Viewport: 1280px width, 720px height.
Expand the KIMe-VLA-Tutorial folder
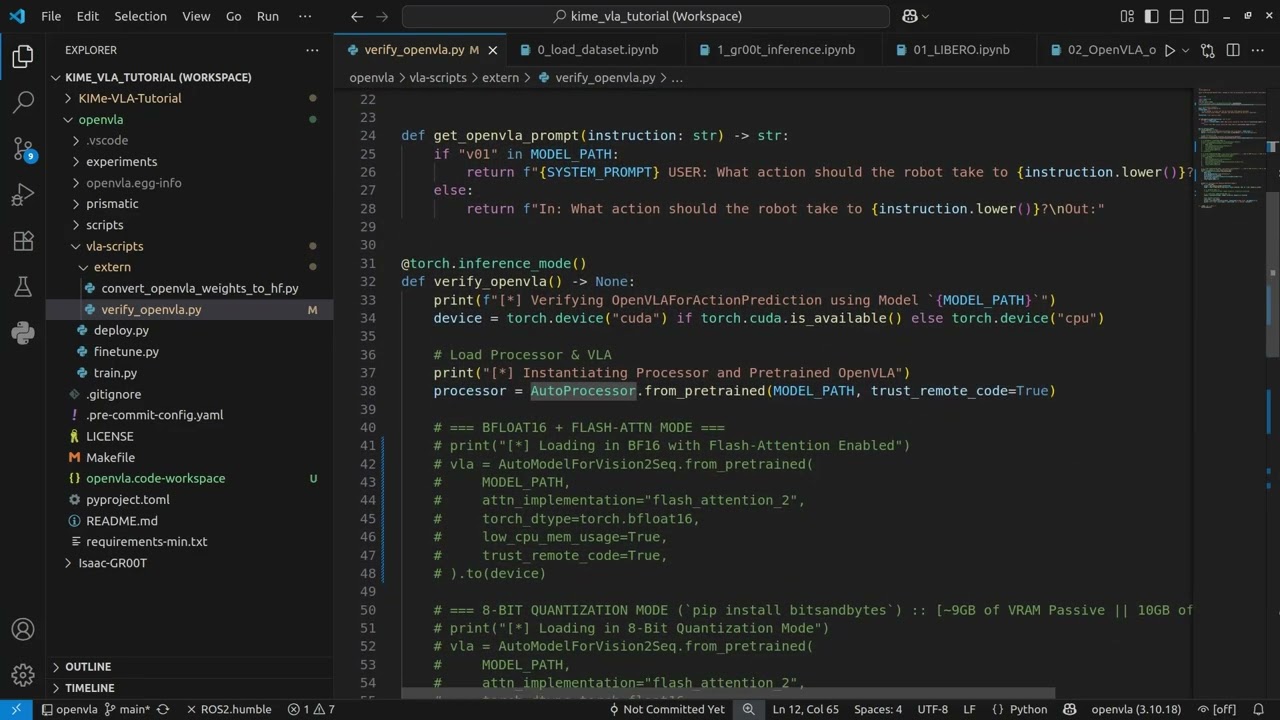pyautogui.click(x=130, y=98)
